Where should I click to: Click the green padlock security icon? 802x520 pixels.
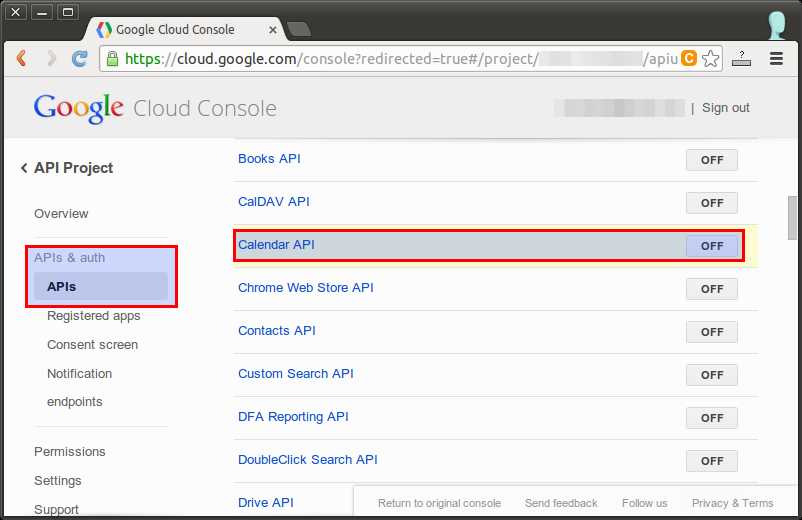[x=112, y=59]
